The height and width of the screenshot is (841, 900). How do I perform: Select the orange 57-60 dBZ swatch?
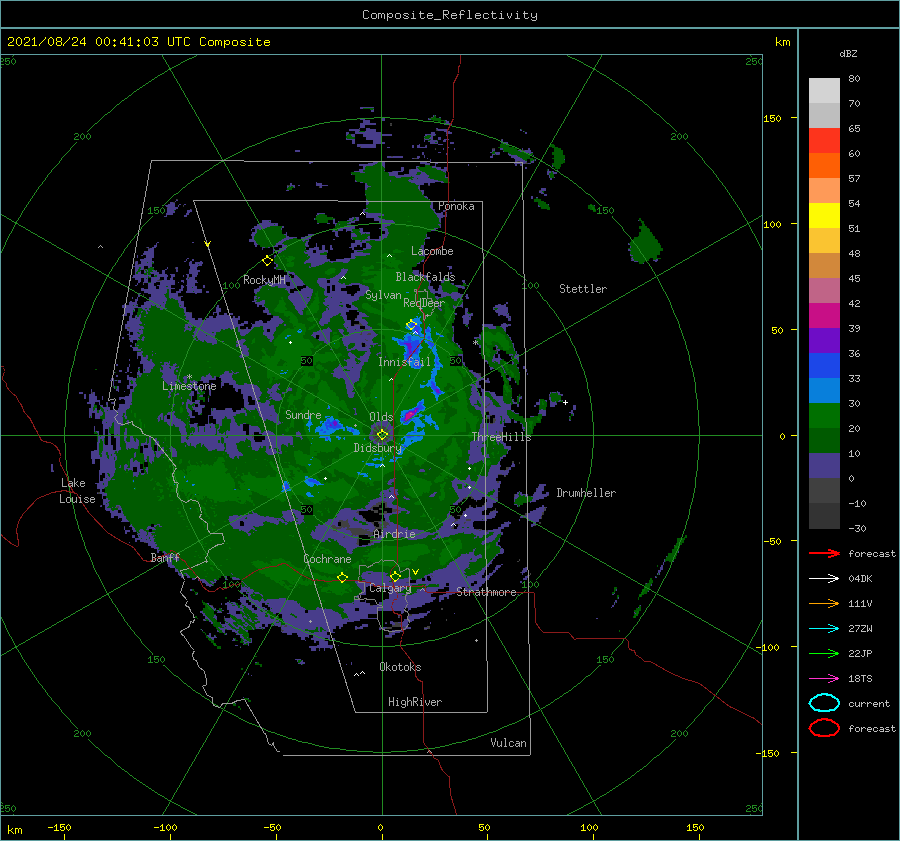[x=824, y=166]
